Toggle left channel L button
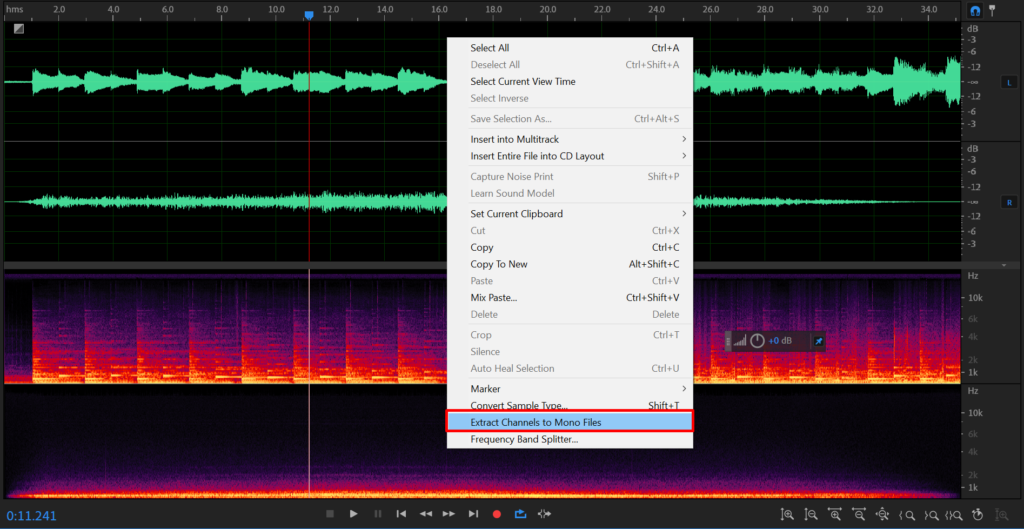Screen dimensions: 1024x529 click(x=1009, y=82)
